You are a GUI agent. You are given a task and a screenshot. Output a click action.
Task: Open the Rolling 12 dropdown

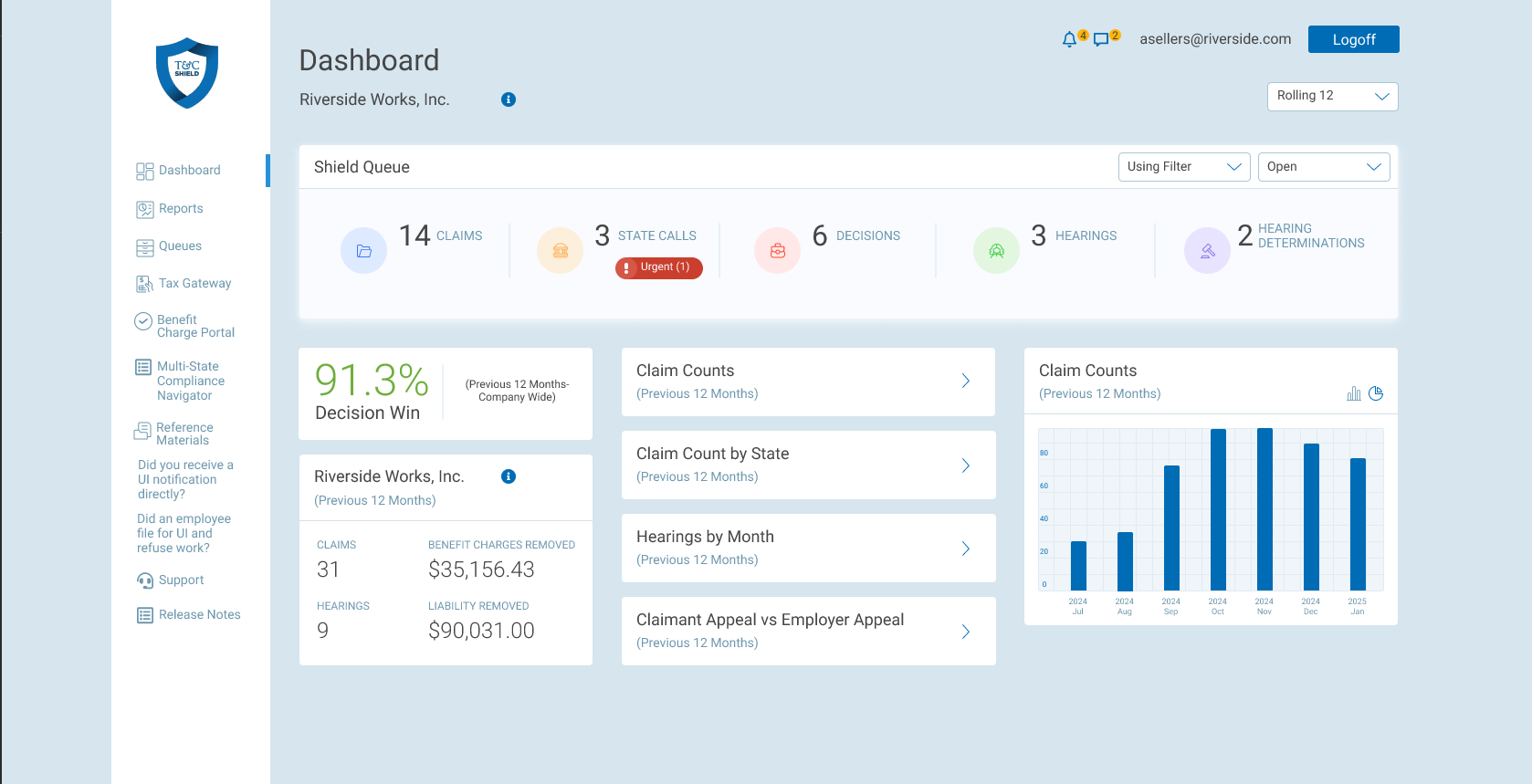coord(1332,96)
